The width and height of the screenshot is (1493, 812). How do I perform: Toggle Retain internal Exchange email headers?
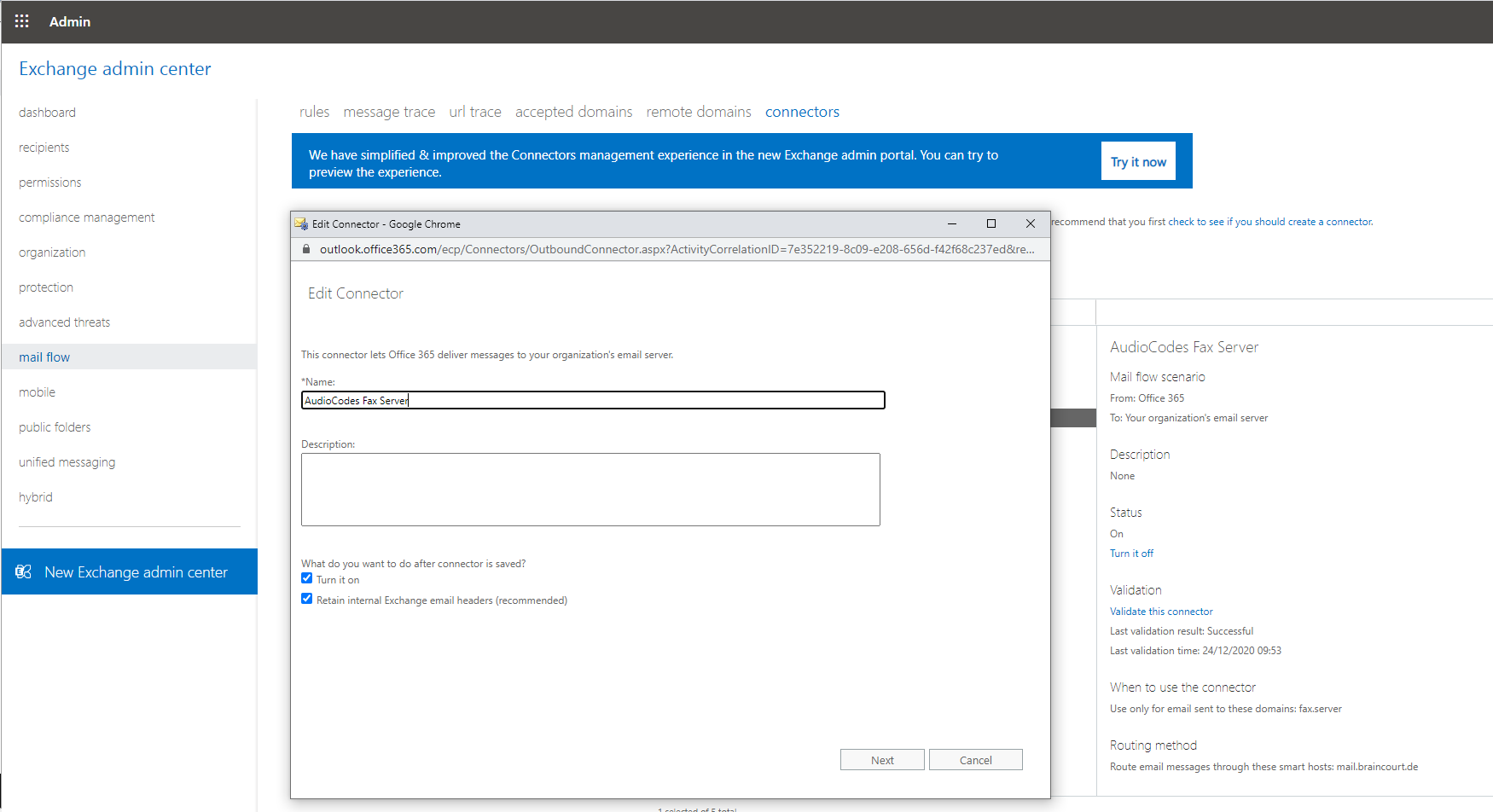(x=307, y=599)
